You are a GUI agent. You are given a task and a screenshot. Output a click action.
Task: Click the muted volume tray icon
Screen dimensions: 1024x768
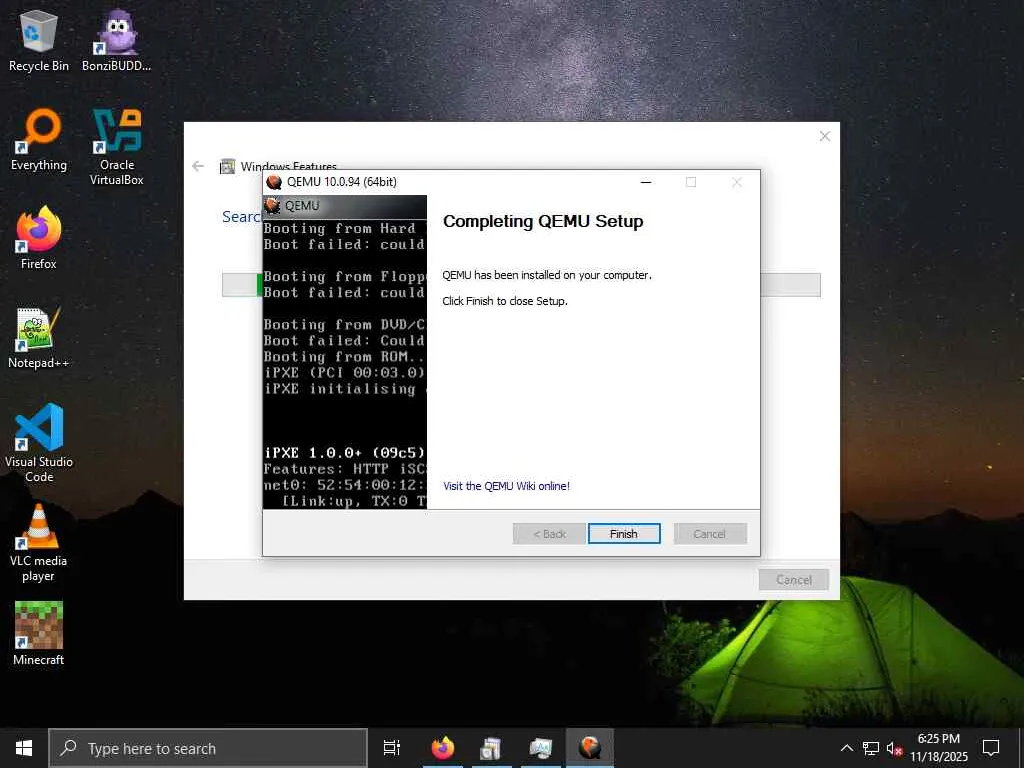pyautogui.click(x=894, y=748)
